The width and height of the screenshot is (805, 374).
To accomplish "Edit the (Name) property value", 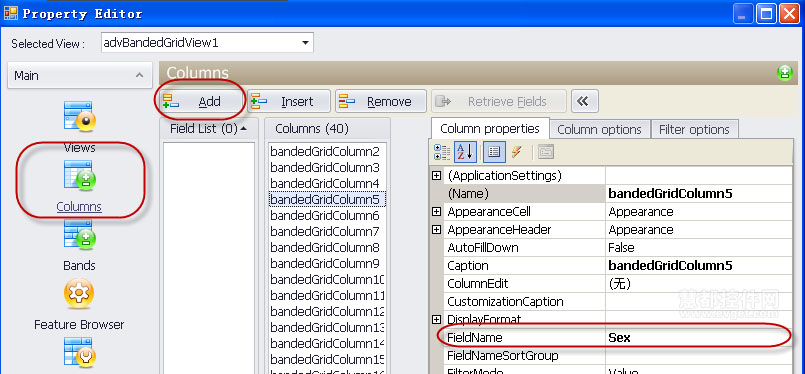I will pos(699,194).
